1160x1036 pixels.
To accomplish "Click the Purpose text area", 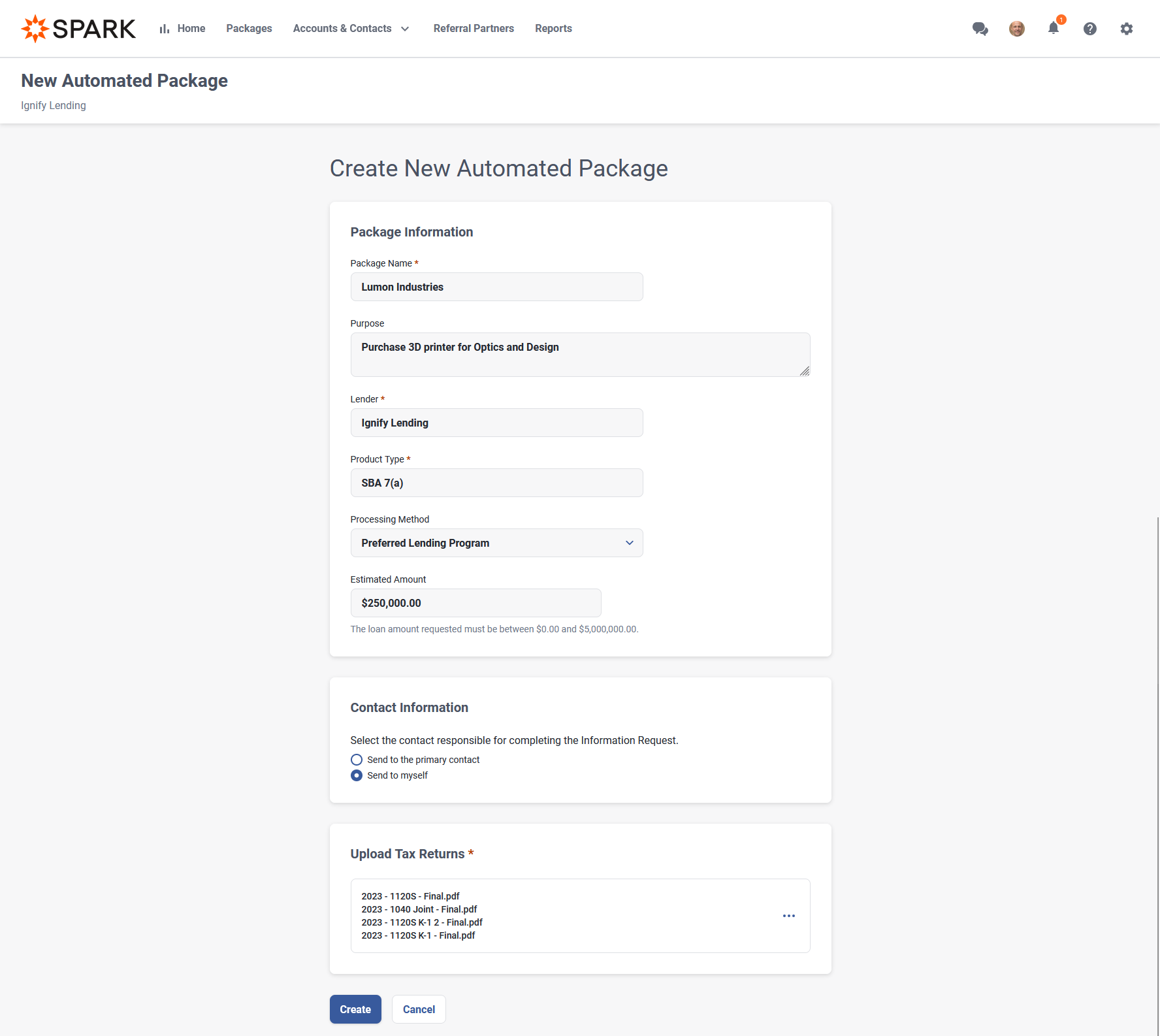I will pos(580,355).
